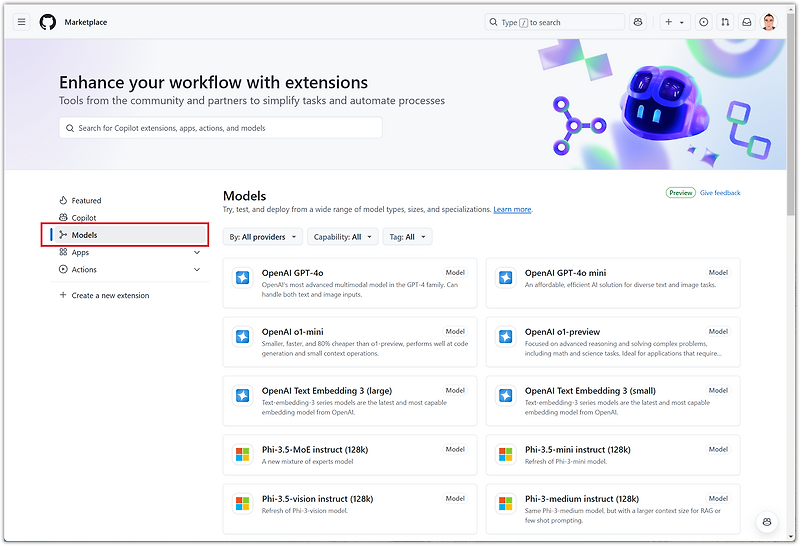This screenshot has width=800, height=546.
Task: Click the Featured flame icon
Action: 63,200
